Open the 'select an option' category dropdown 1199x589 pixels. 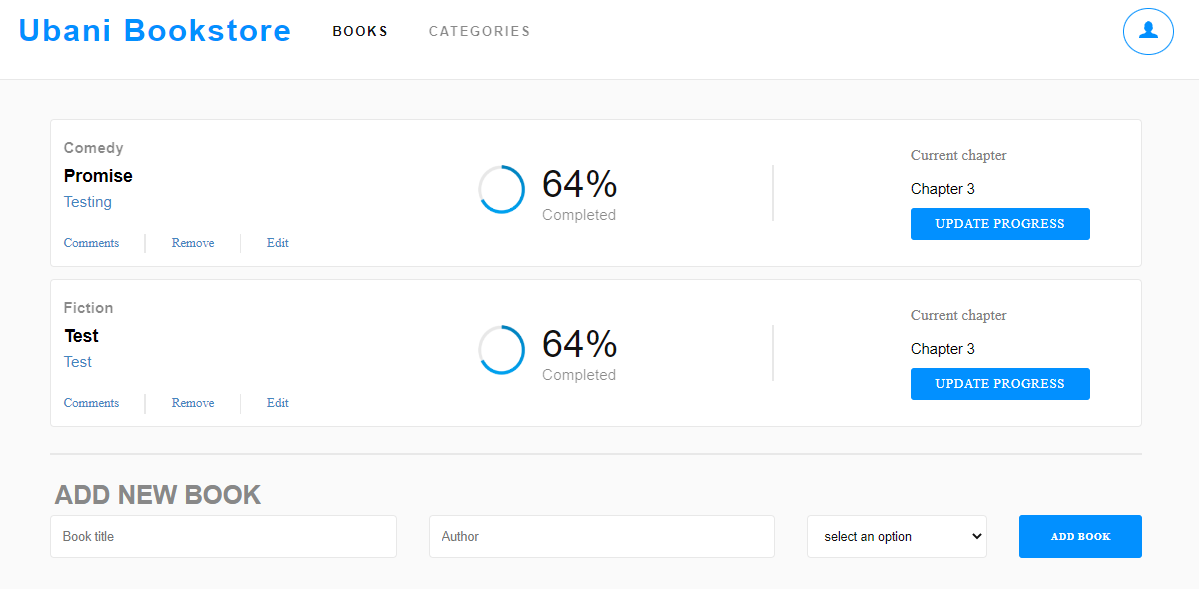point(896,536)
